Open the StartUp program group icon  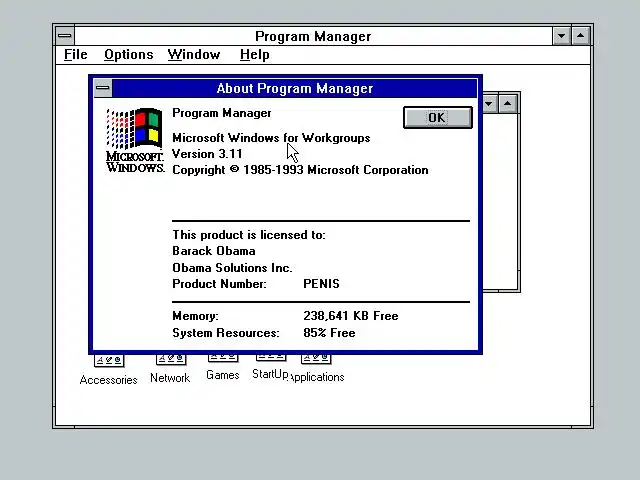pyautogui.click(x=270, y=367)
